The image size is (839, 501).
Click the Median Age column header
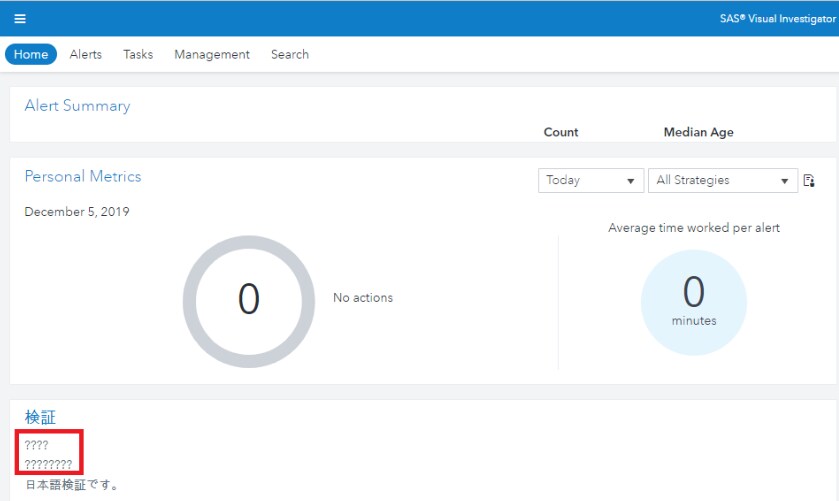point(698,132)
